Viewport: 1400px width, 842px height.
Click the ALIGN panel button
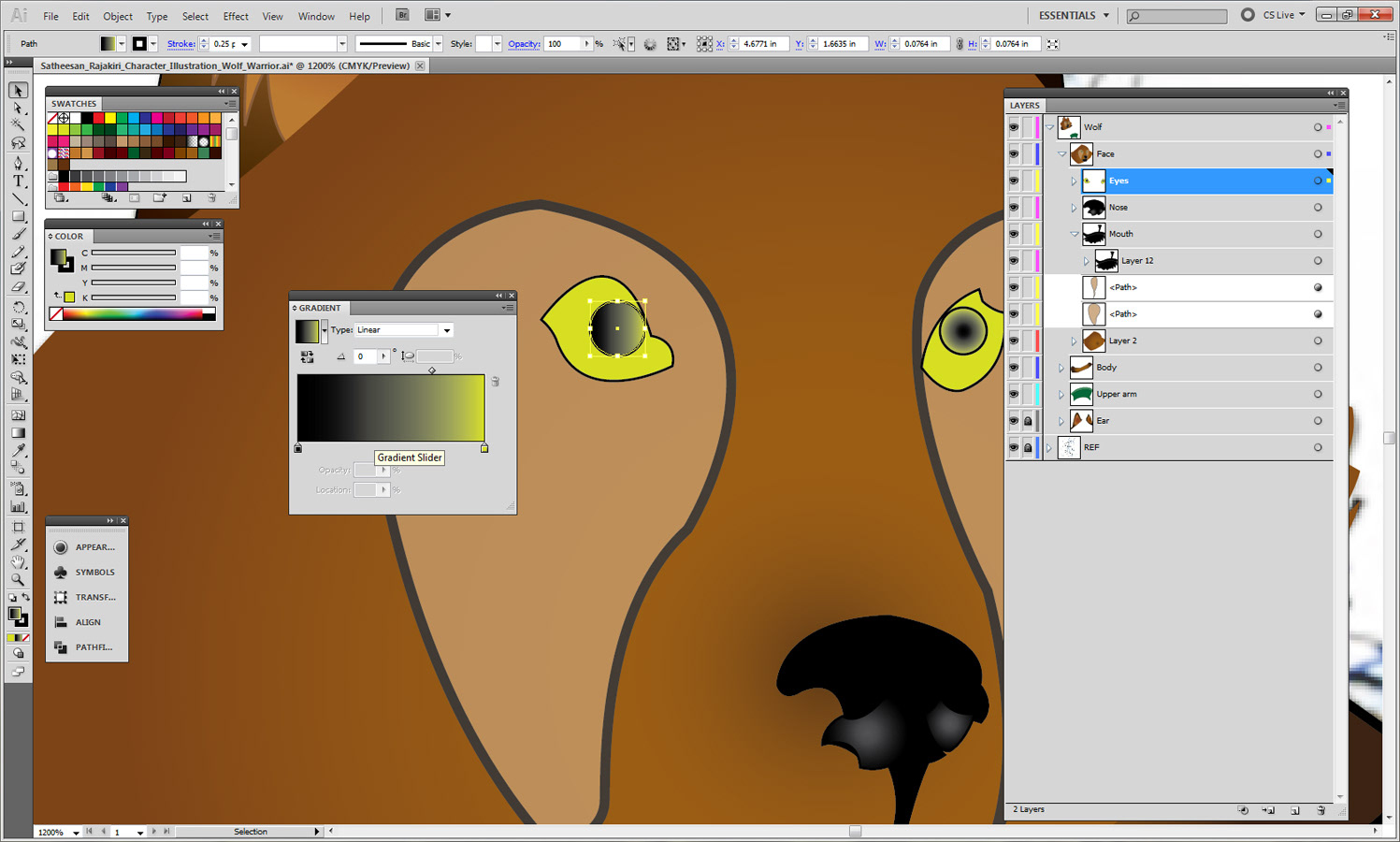point(87,622)
